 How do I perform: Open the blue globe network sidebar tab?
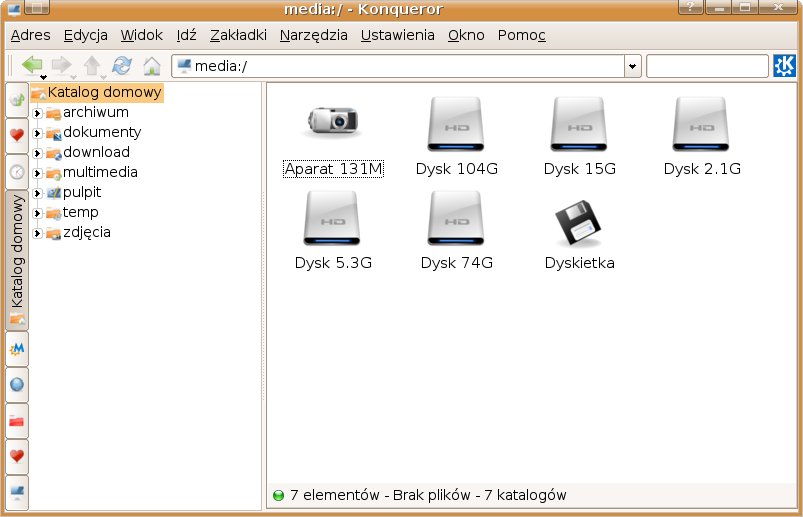click(x=17, y=385)
